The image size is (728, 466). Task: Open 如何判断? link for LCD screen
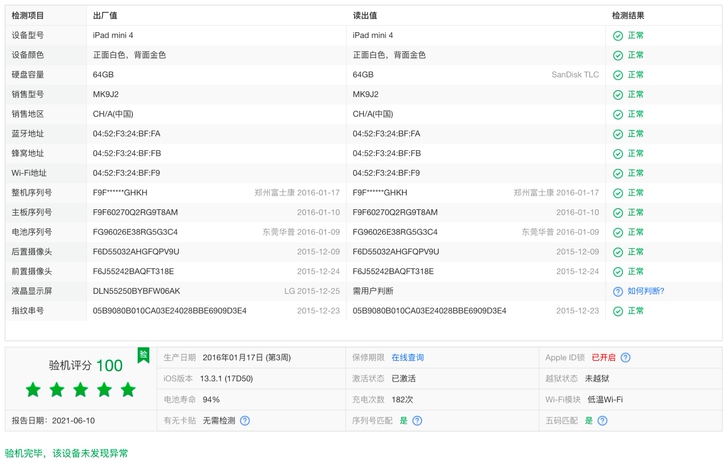coord(646,291)
